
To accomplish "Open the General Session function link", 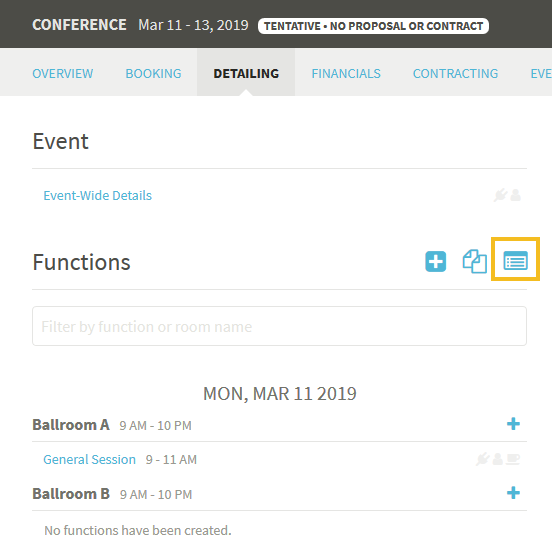I will click(x=89, y=459).
